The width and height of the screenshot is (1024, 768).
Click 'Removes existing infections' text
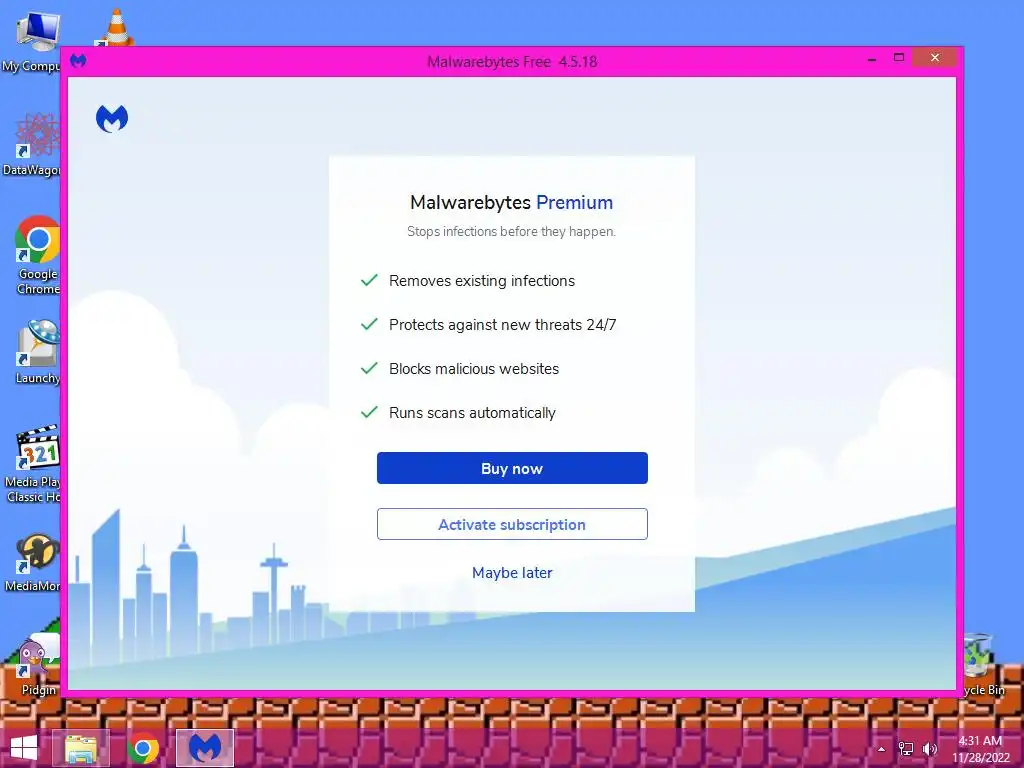pyautogui.click(x=482, y=281)
